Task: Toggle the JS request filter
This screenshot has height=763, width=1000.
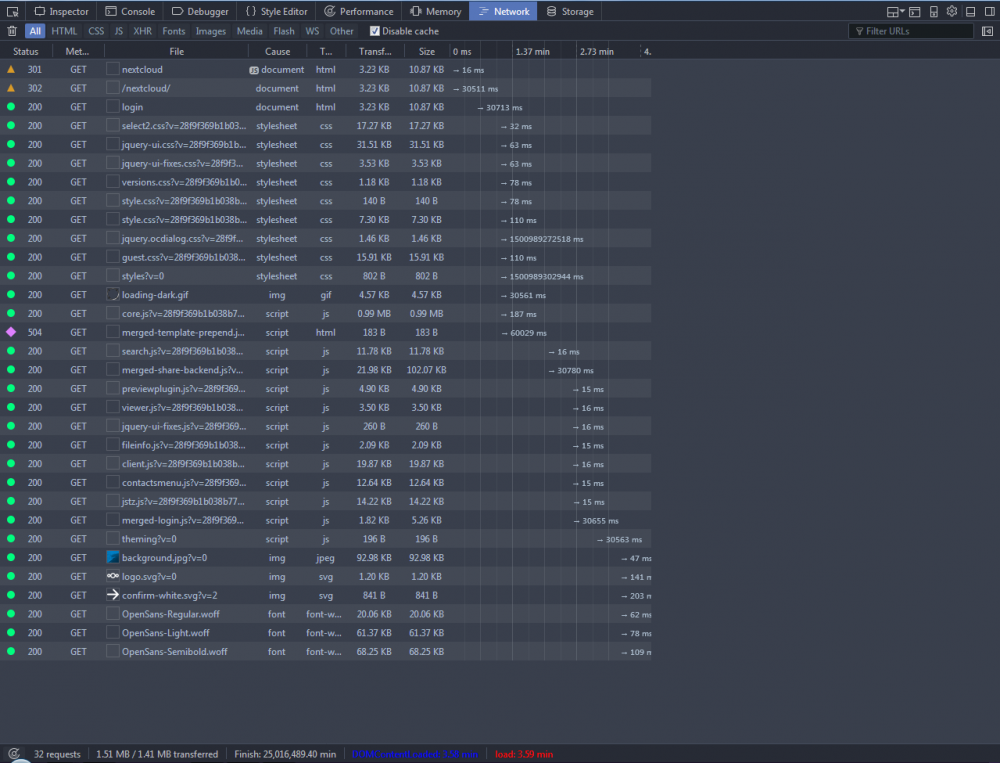Action: (119, 31)
